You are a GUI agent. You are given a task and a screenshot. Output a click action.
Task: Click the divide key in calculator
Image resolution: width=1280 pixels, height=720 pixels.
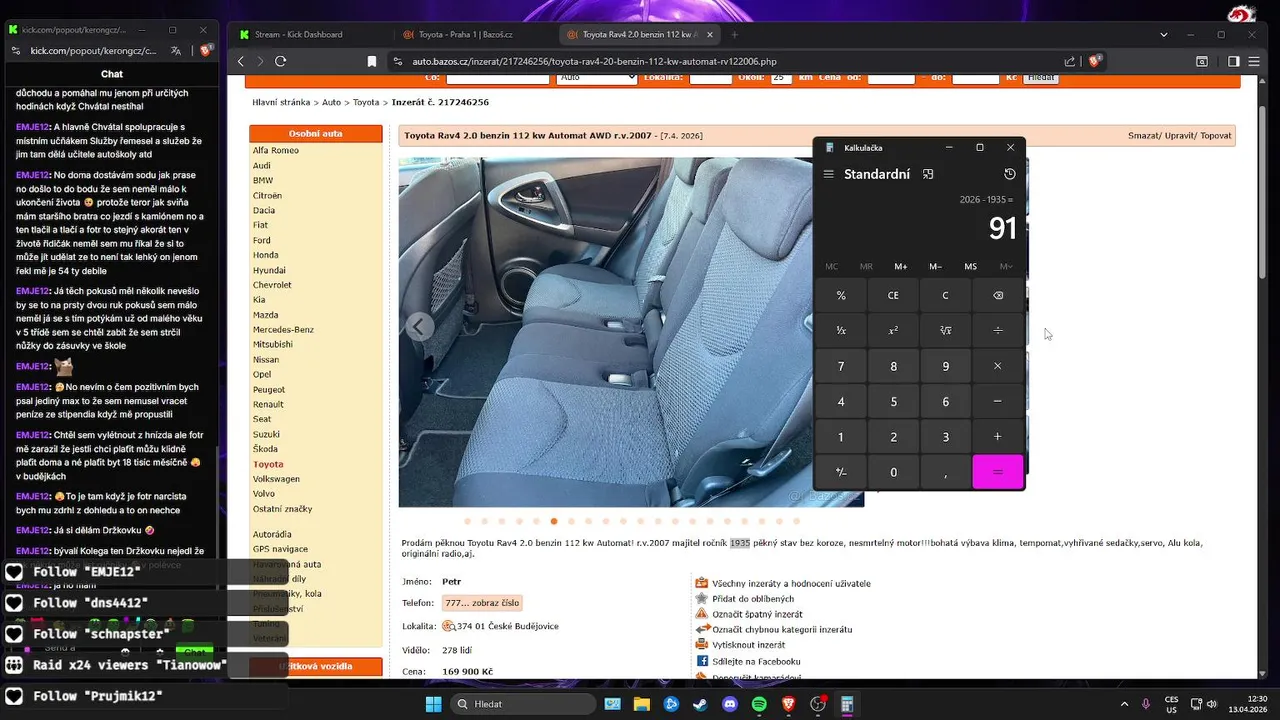coord(998,330)
